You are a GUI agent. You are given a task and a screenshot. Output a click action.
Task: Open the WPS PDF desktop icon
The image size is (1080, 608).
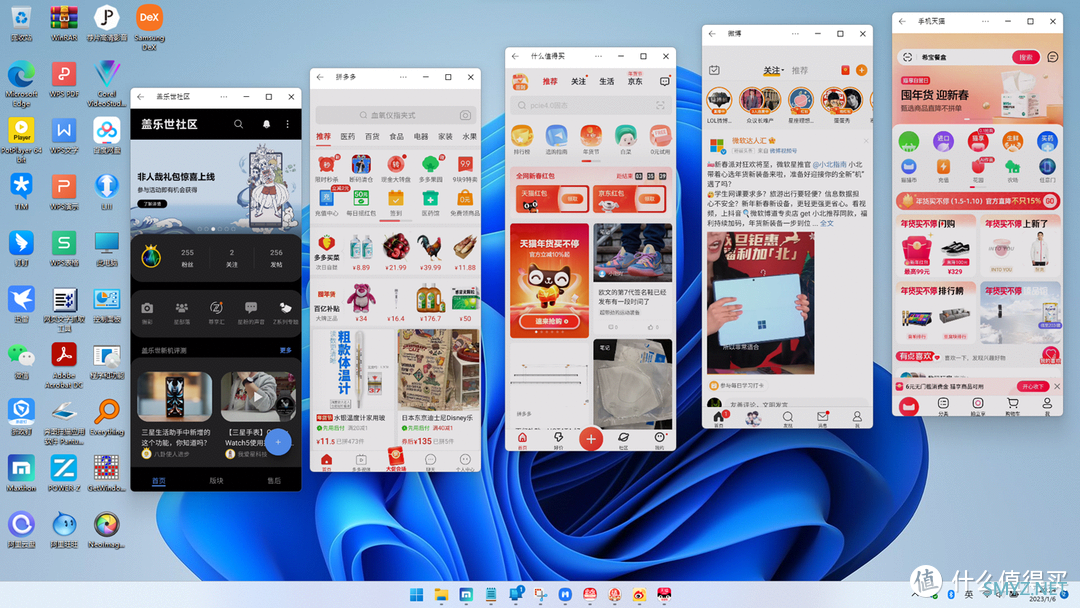[x=63, y=79]
